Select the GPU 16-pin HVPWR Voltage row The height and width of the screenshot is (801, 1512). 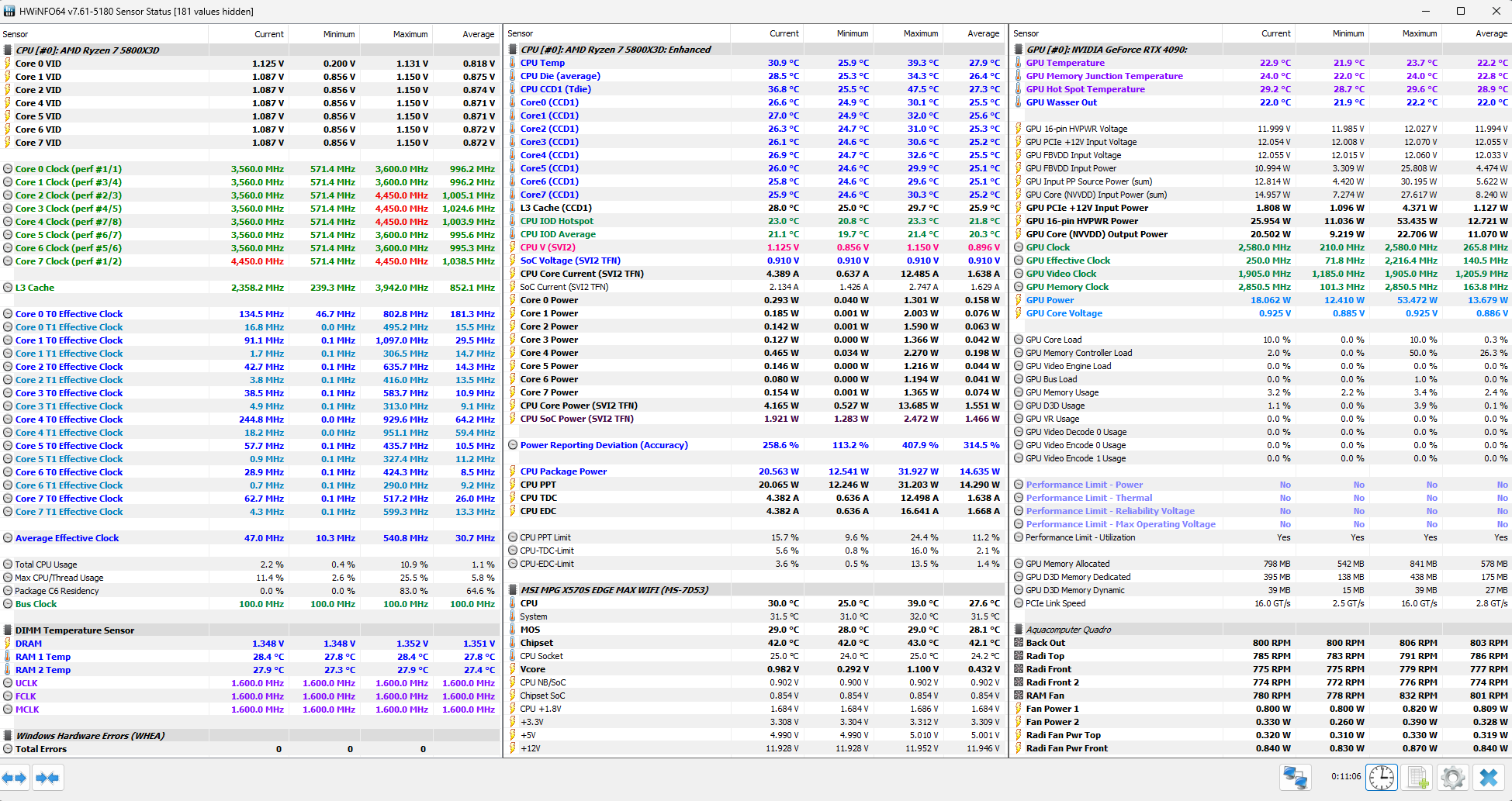pos(1261,129)
